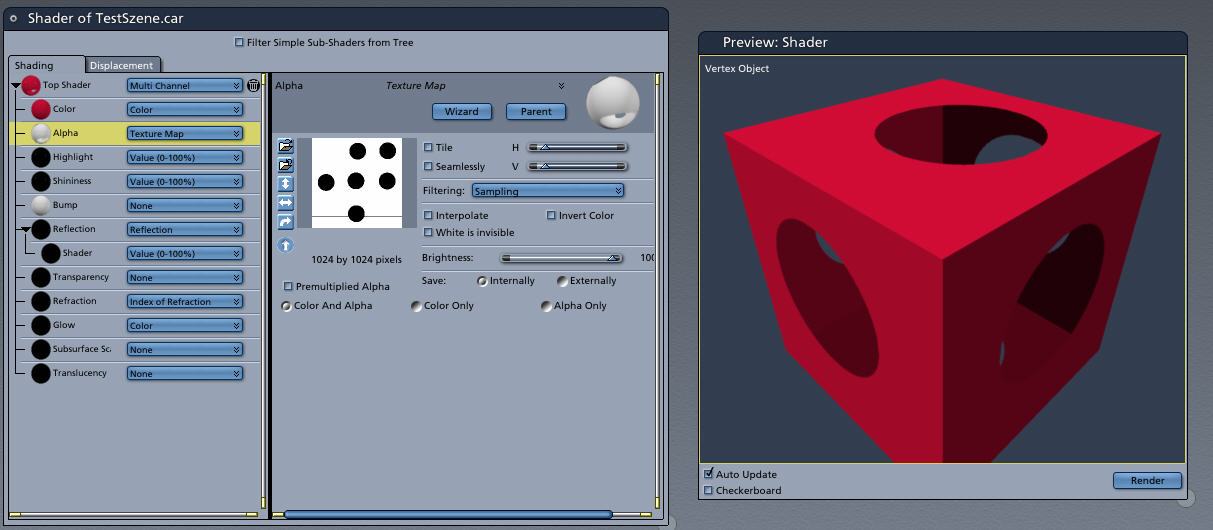
Task: Rotate the texture with the curved arrow icon
Action: coord(286,222)
